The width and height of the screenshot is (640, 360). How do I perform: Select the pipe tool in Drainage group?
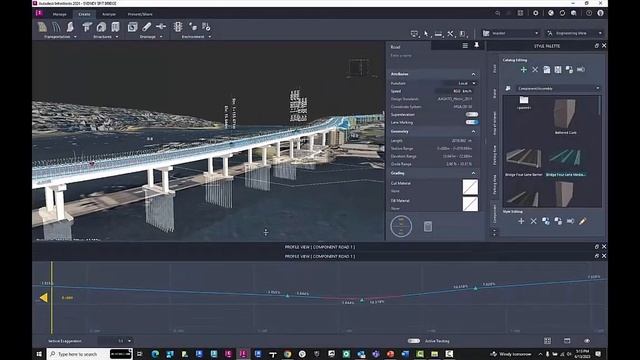pos(147,27)
